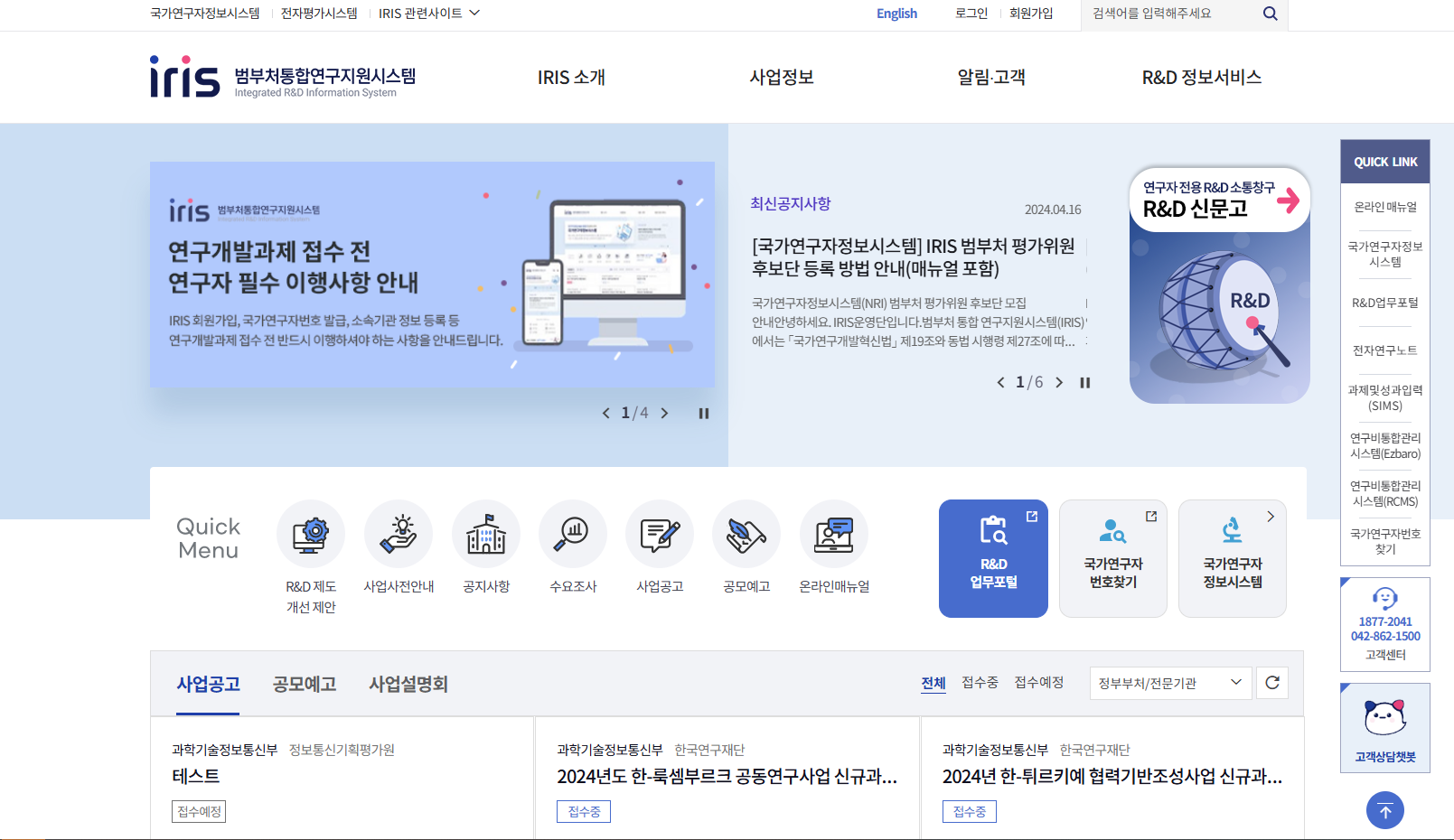Click the scroll-to-top arrow button
The width and height of the screenshot is (1454, 840).
click(1385, 810)
